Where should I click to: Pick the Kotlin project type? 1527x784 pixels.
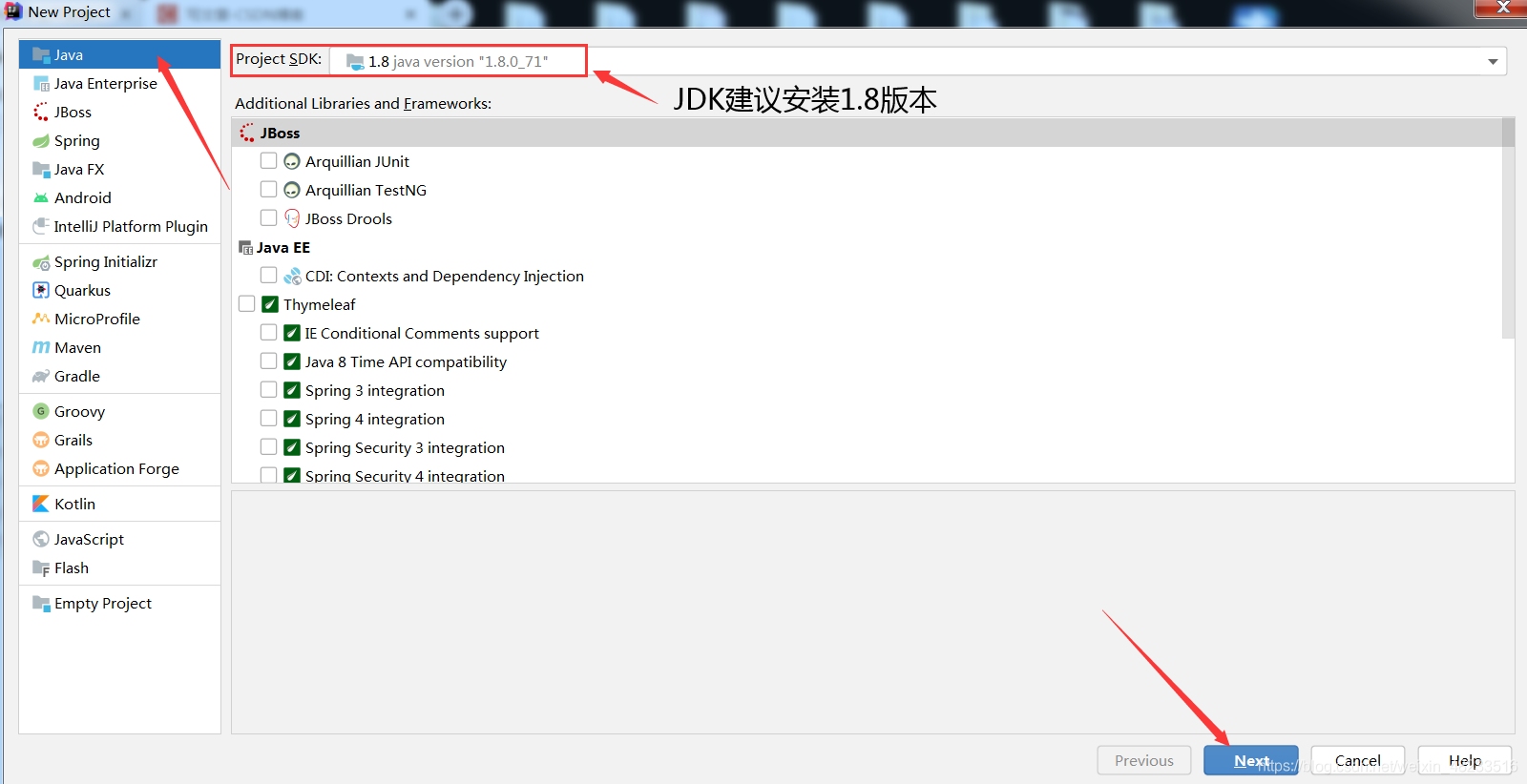[x=119, y=504]
